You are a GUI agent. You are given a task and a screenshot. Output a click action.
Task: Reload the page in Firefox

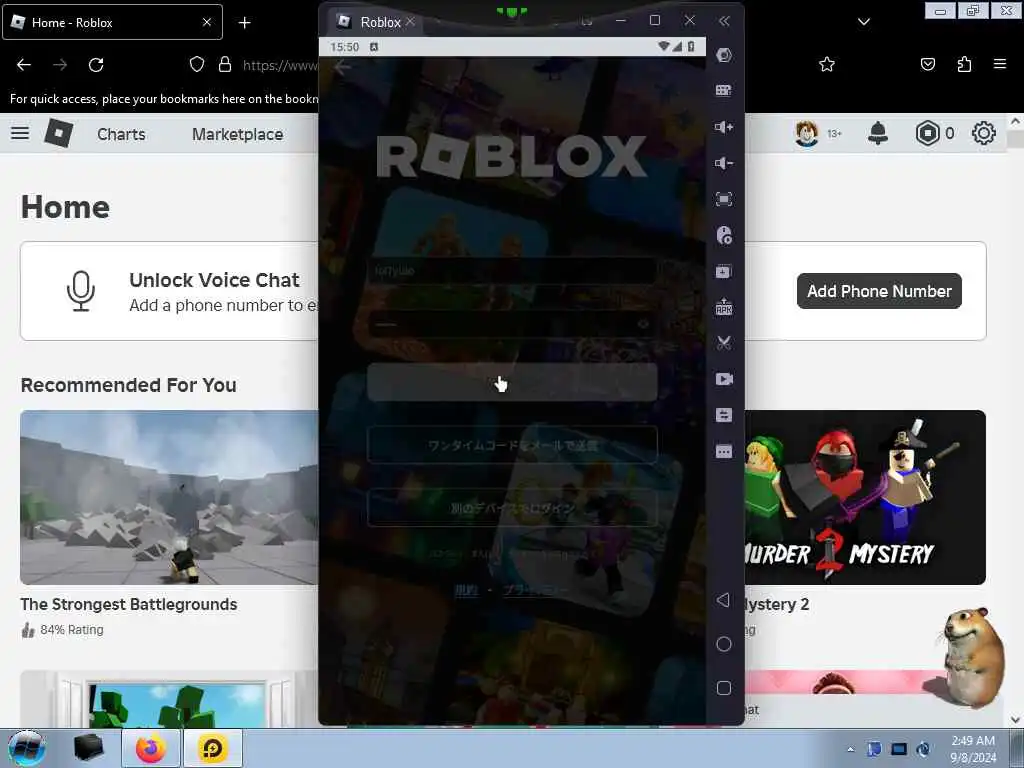(x=96, y=65)
